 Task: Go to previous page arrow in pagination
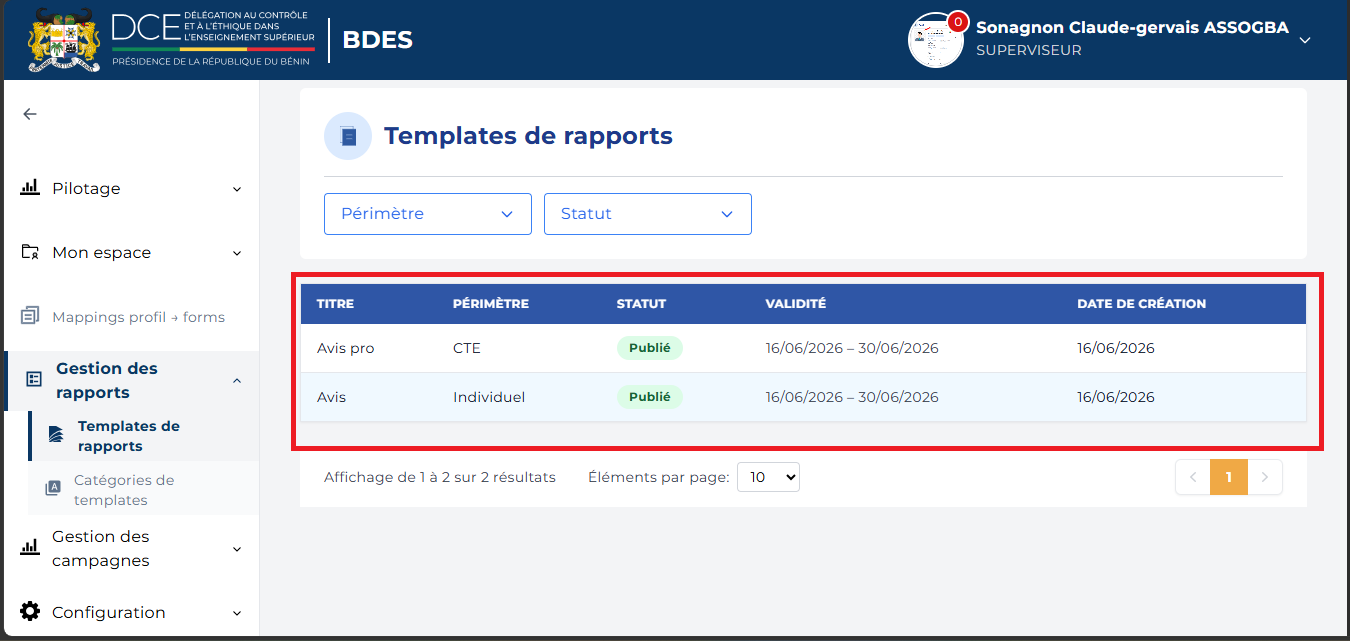click(1193, 477)
